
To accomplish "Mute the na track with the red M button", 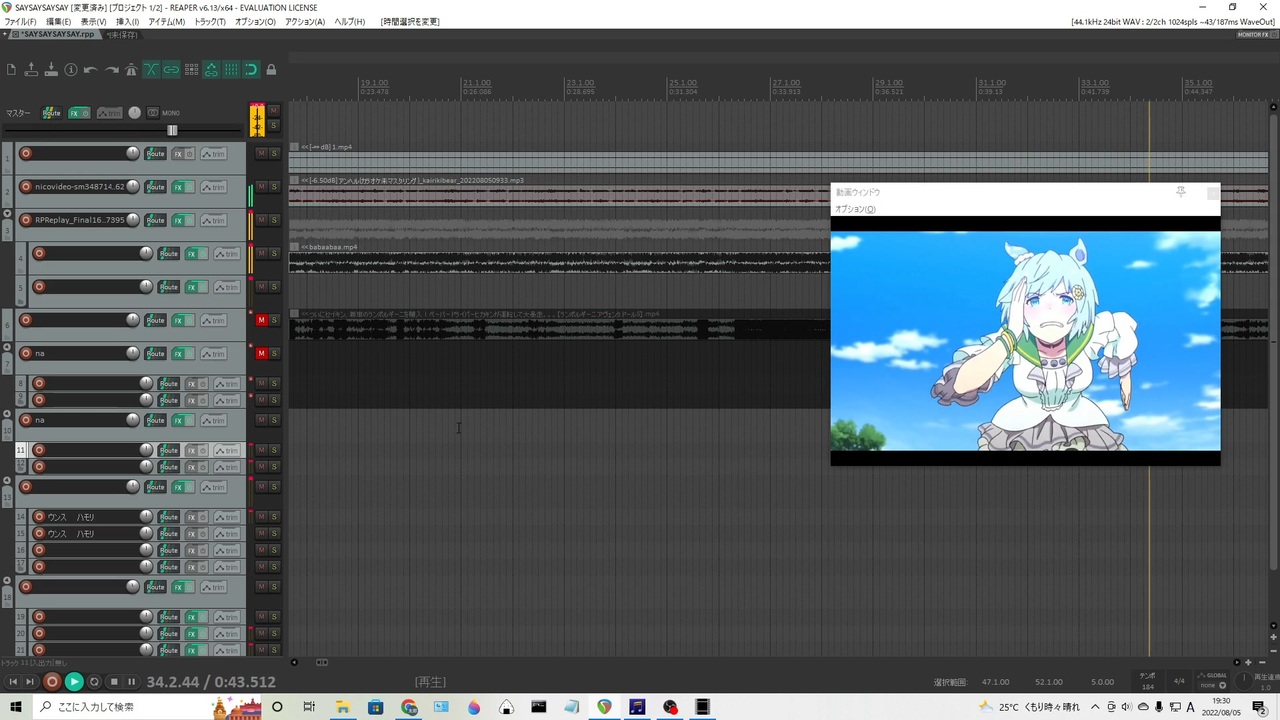I will (261, 353).
